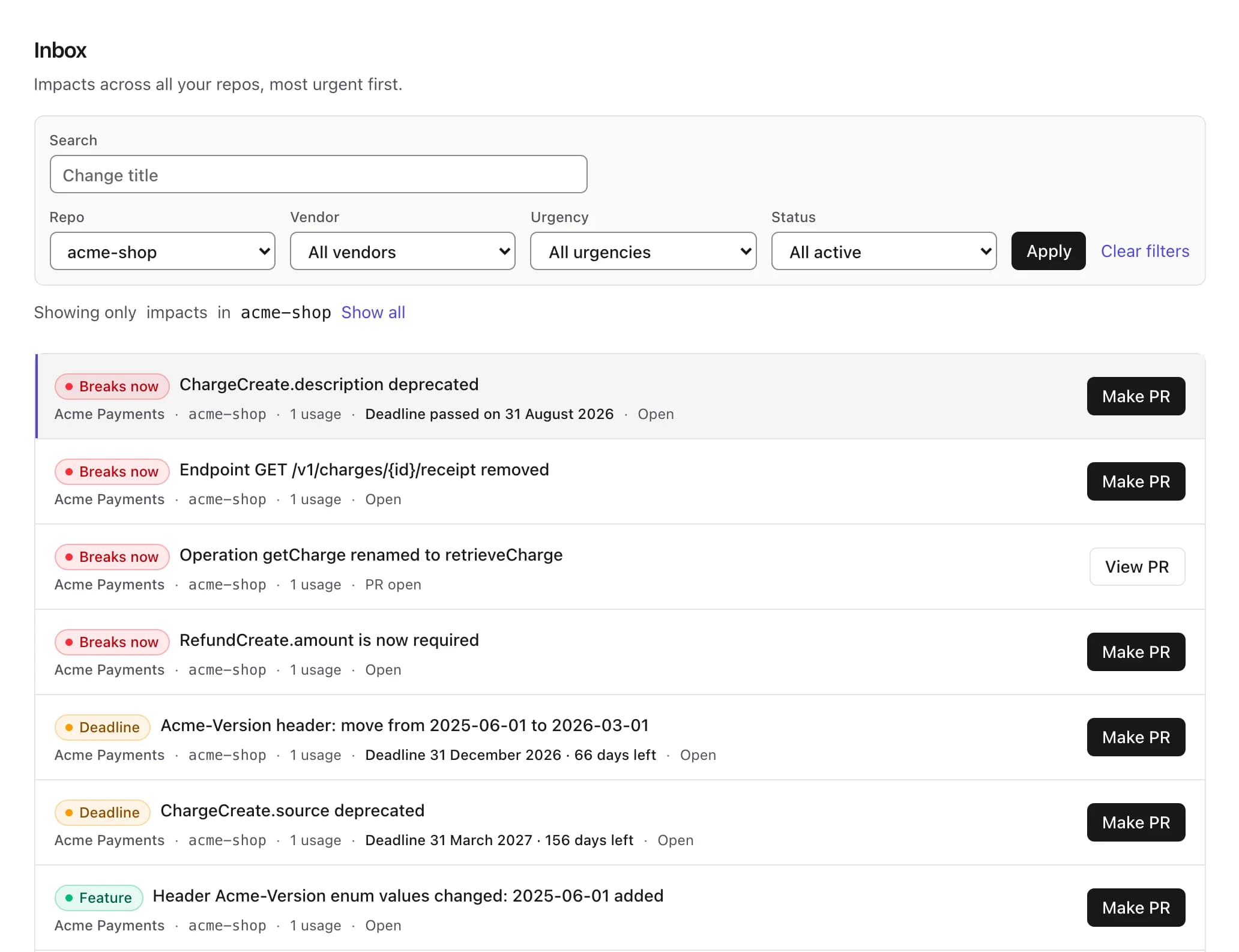Click Breaks now badge on getCharge renamed row

tap(112, 557)
